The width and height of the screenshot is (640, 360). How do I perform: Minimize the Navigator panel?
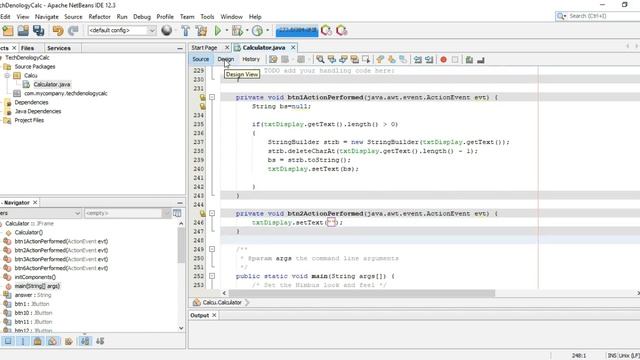tap(180, 203)
